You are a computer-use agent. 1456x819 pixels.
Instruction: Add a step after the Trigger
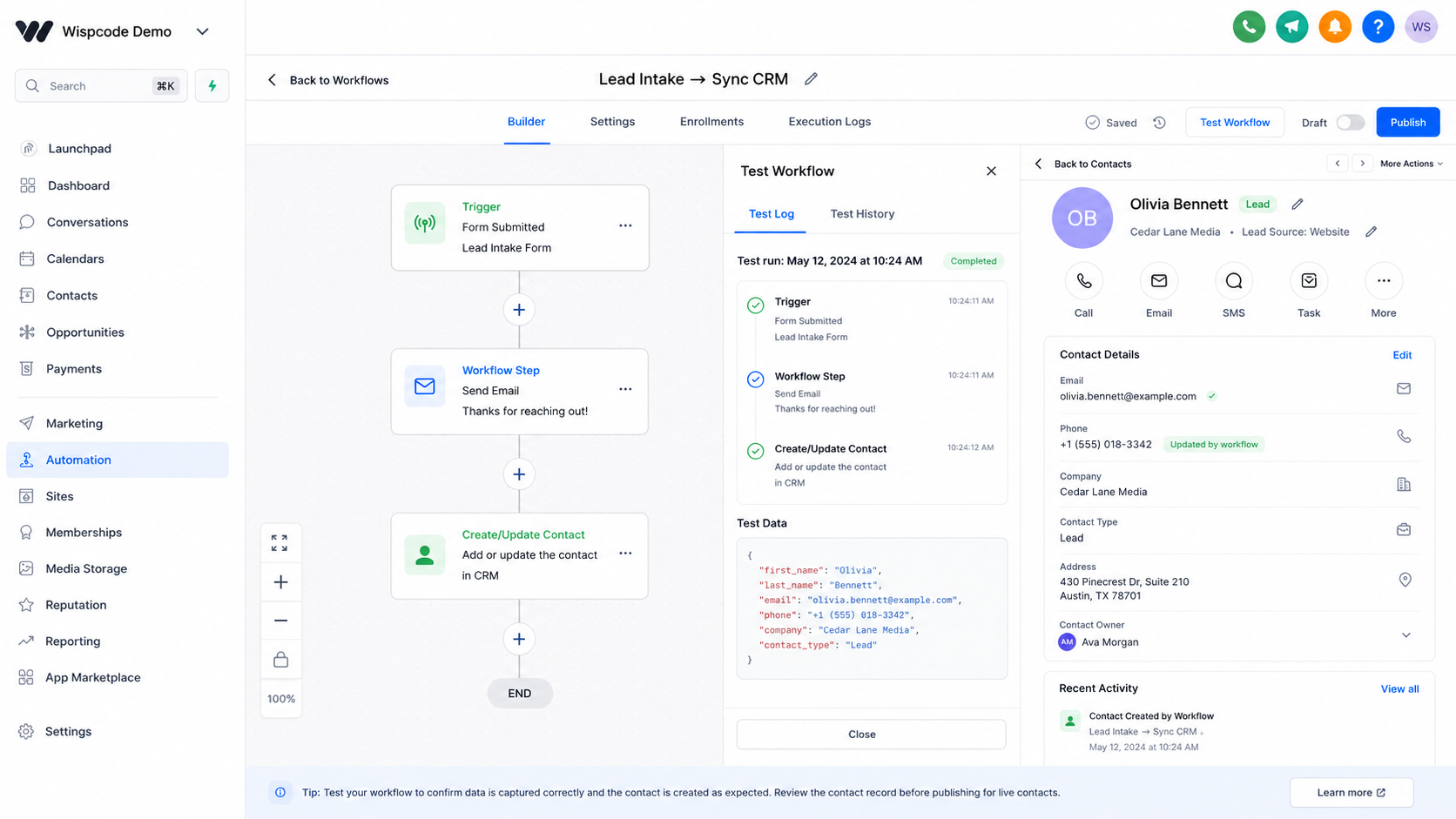(x=519, y=310)
